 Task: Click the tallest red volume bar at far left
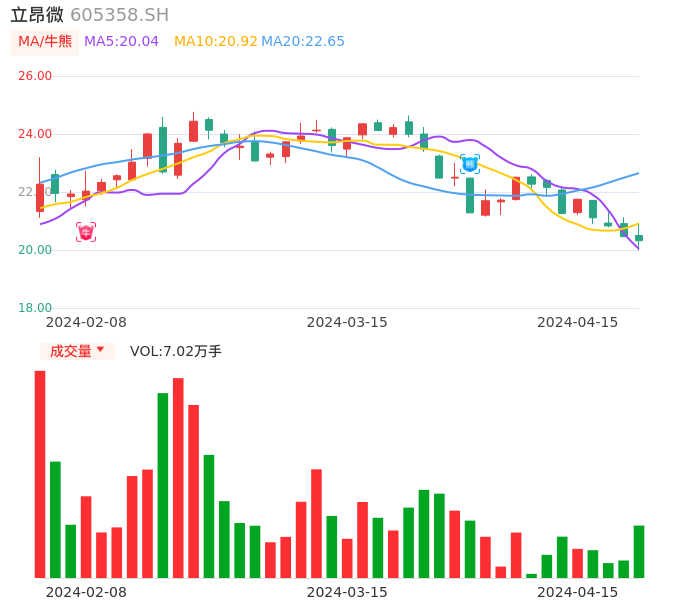pos(40,474)
